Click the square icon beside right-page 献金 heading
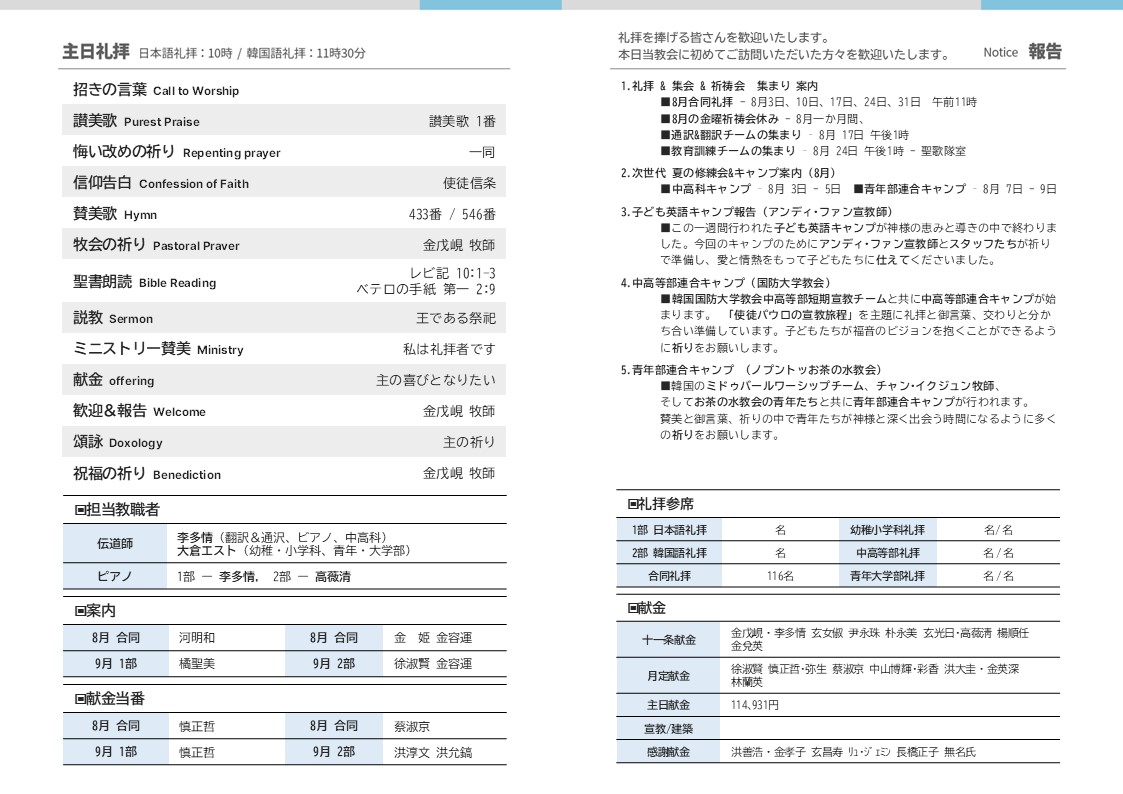 [633, 608]
